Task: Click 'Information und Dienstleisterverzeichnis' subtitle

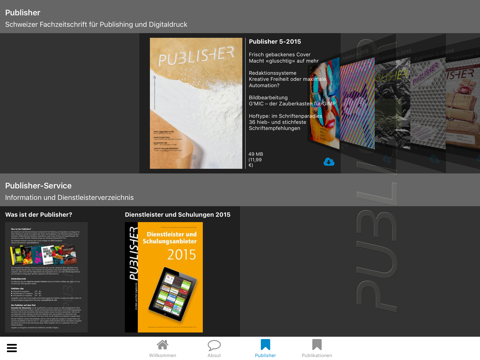Action: coord(69,198)
